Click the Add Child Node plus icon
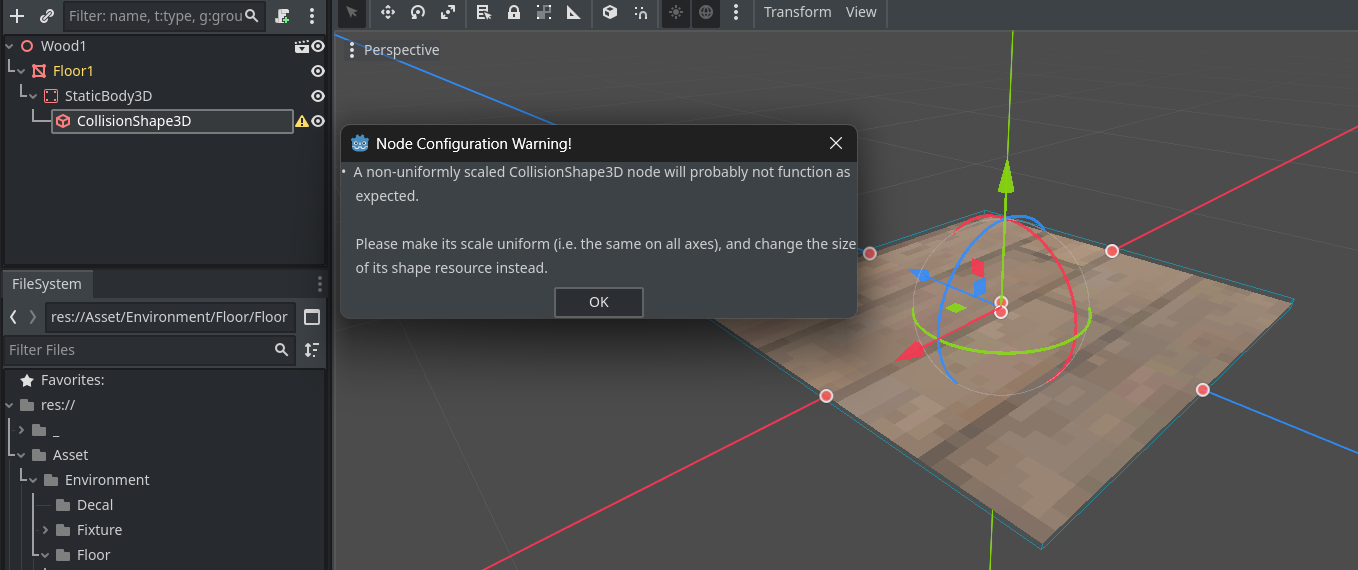This screenshot has width=1358, height=570. [x=17, y=16]
